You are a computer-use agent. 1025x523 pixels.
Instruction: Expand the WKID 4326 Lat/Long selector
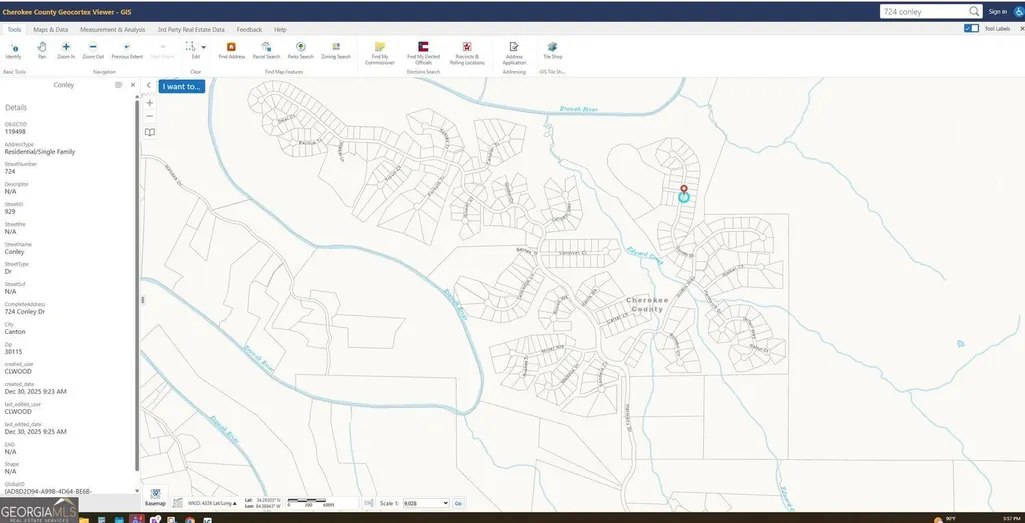pyautogui.click(x=212, y=503)
